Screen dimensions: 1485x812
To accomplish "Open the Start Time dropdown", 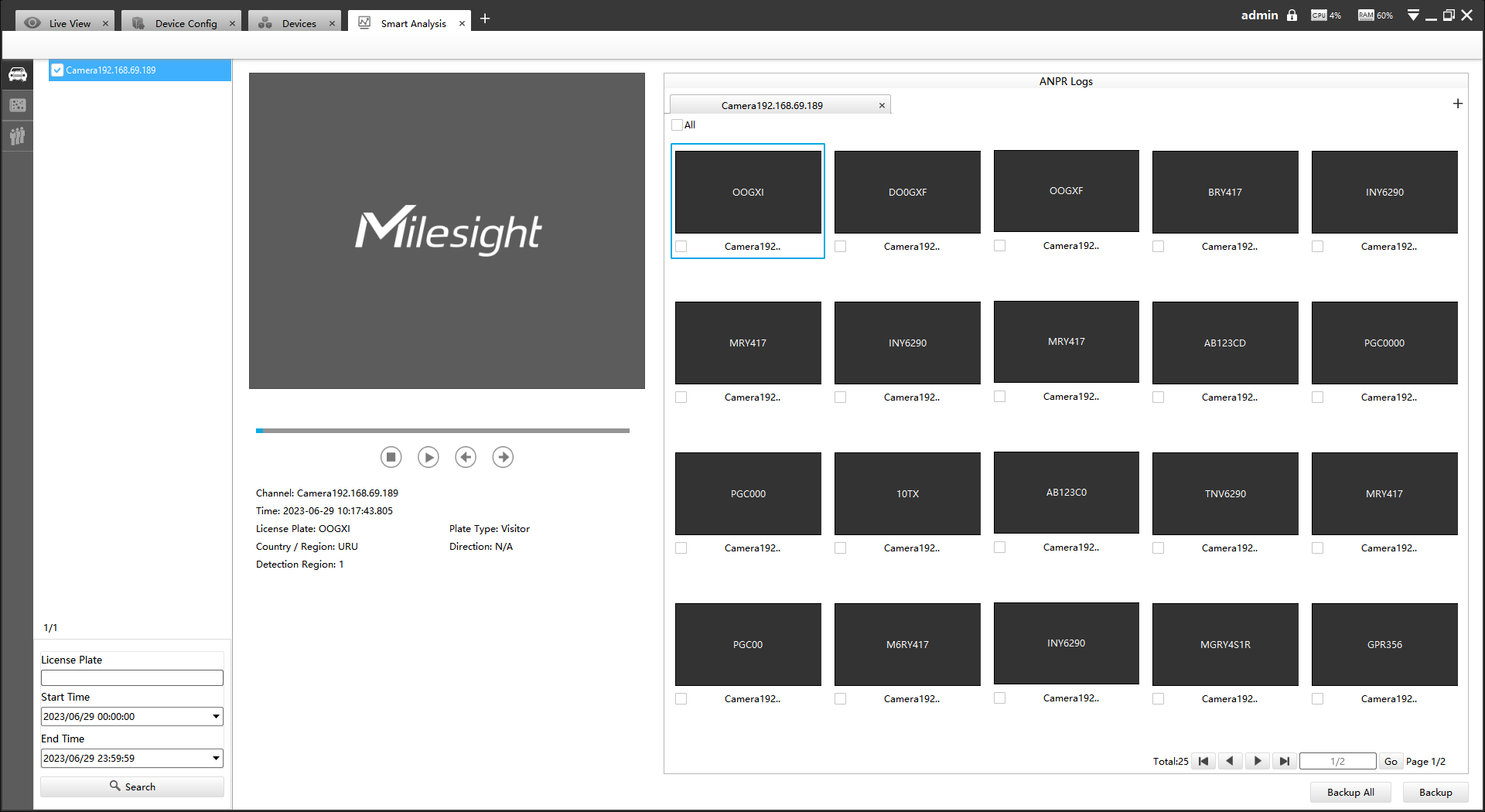I will coord(216,717).
